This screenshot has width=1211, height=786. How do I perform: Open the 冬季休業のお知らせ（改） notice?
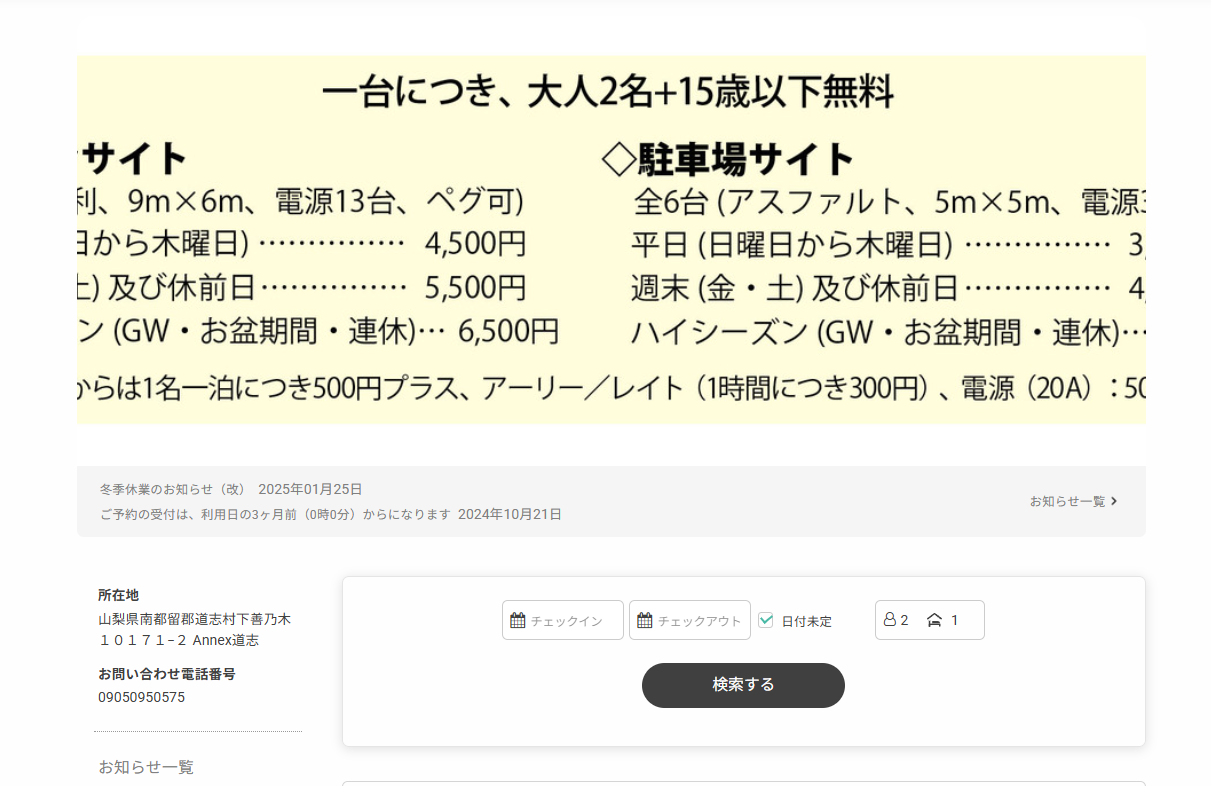point(230,489)
